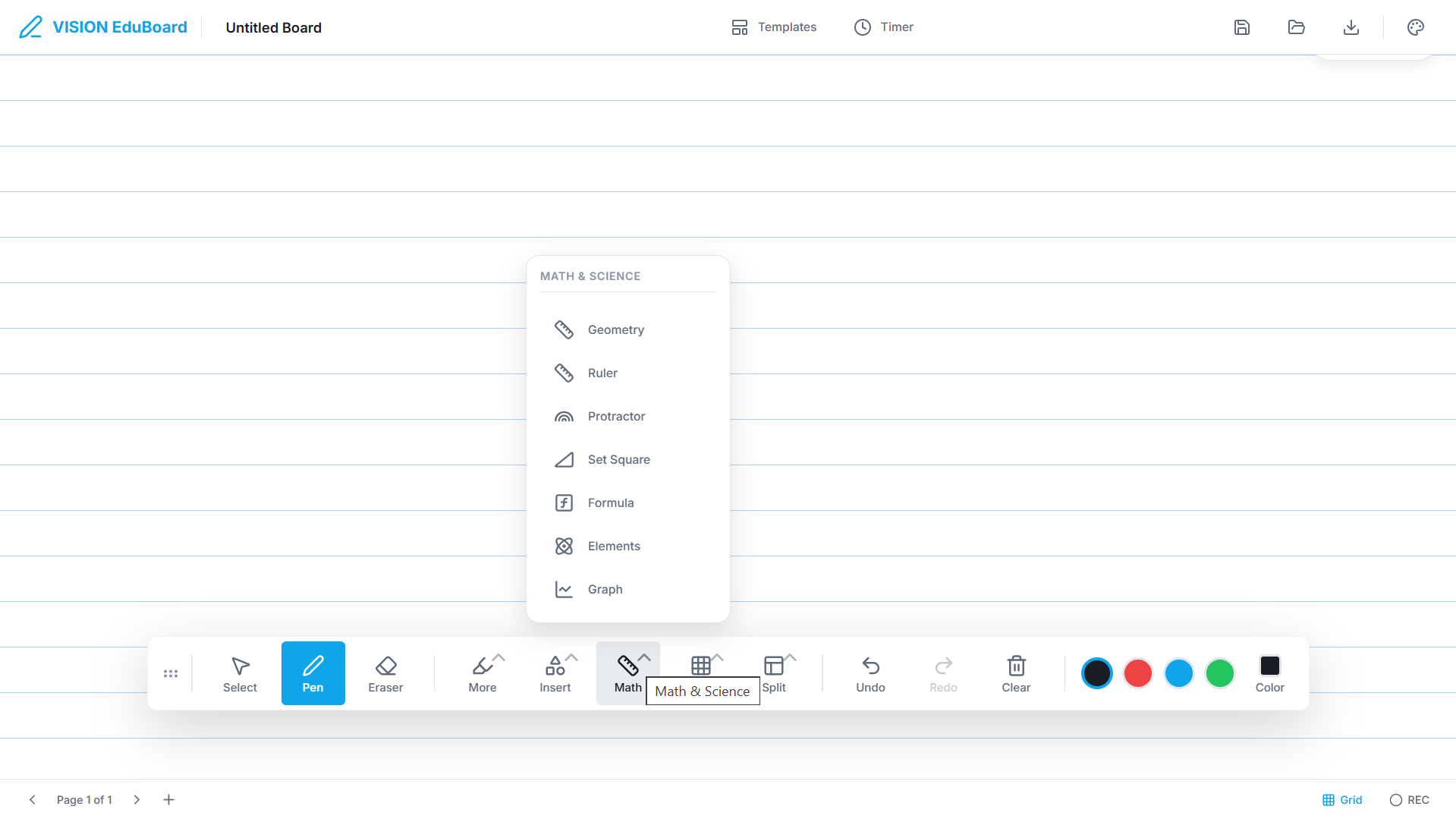Select the Pen tool
1456x819 pixels.
click(x=313, y=673)
